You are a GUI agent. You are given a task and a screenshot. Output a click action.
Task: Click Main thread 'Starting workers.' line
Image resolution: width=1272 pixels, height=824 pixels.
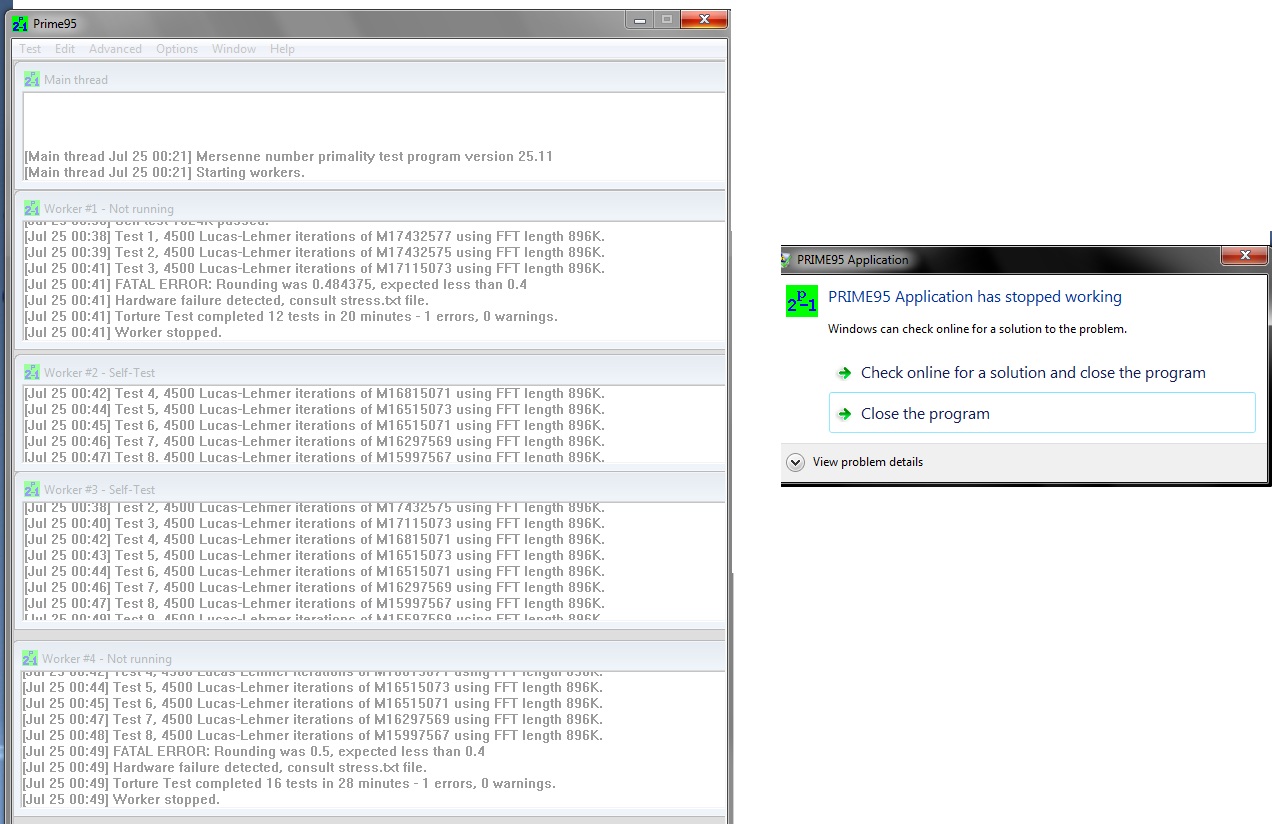pyautogui.click(x=164, y=172)
